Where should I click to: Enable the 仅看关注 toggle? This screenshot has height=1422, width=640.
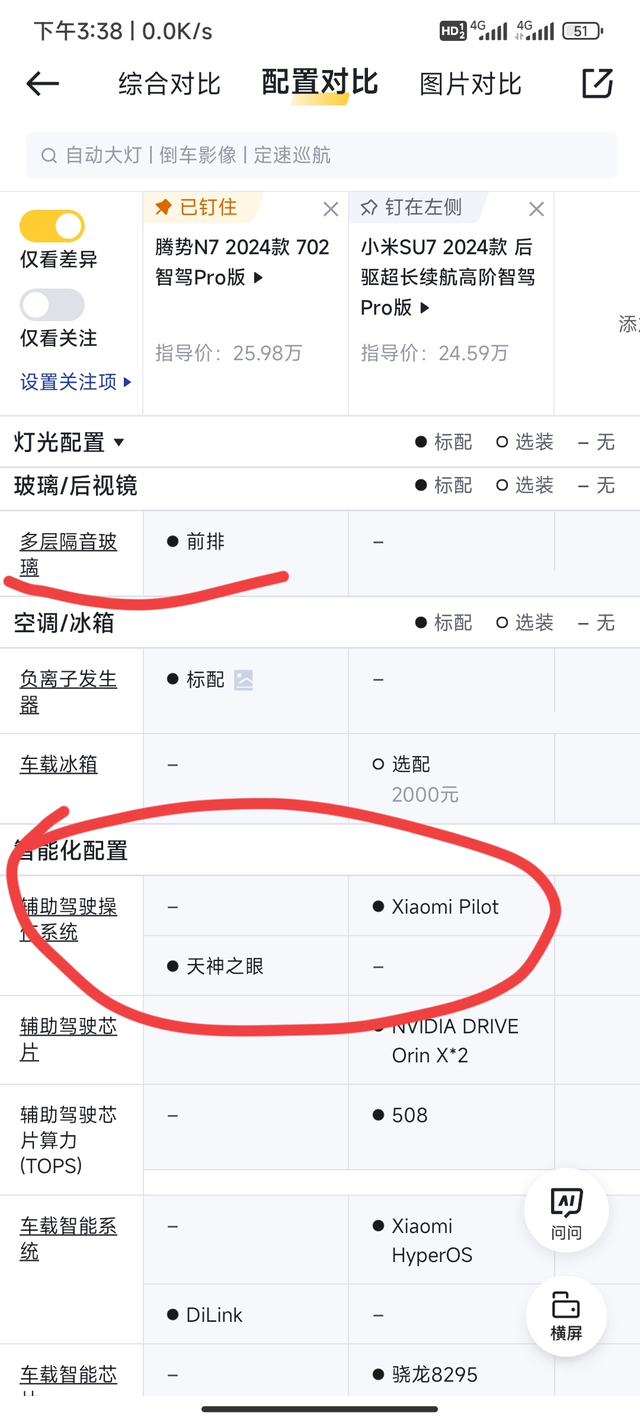tap(52, 305)
